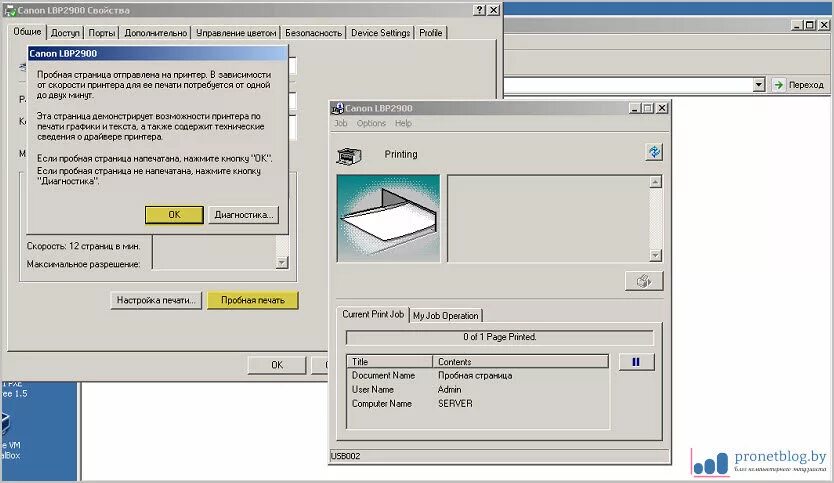Viewport: 834px width, 483px height.
Task: Pause the current print job
Action: coord(636,362)
